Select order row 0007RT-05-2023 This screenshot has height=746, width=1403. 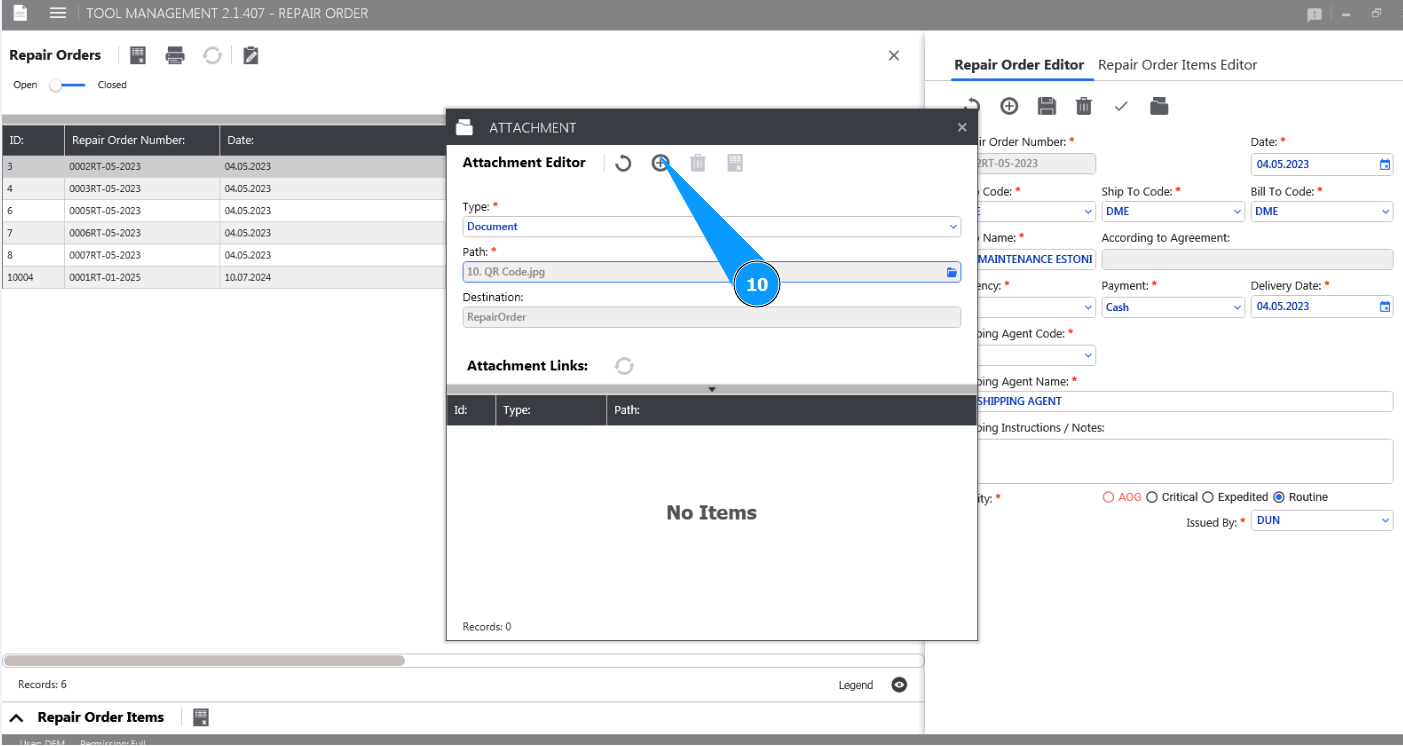pos(224,255)
